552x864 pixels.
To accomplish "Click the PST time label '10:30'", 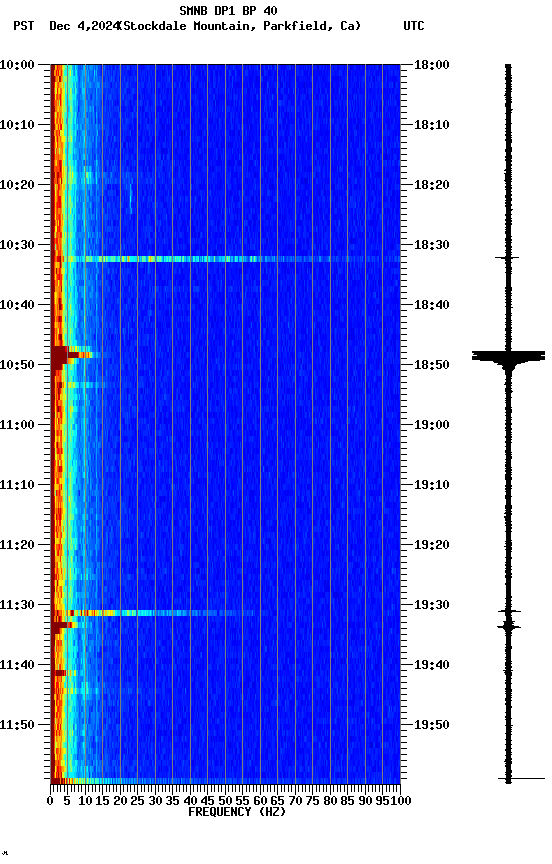I will pyautogui.click(x=17, y=245).
